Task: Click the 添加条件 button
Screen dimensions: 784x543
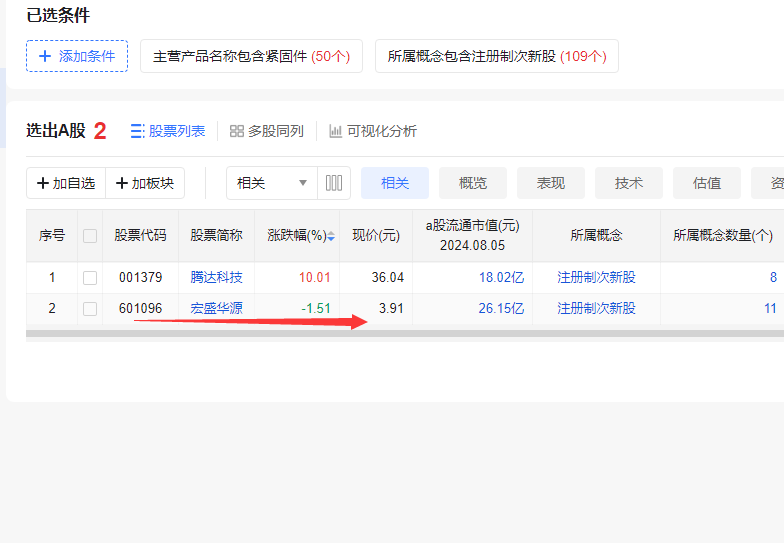Action: [x=77, y=56]
